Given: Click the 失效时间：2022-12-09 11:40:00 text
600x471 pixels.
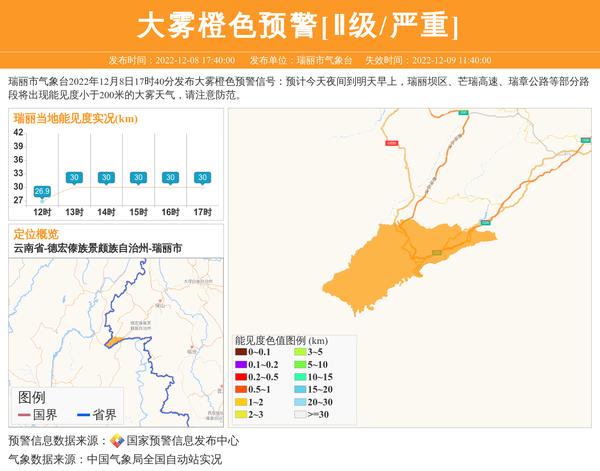Looking at the screenshot, I should pos(428,60).
